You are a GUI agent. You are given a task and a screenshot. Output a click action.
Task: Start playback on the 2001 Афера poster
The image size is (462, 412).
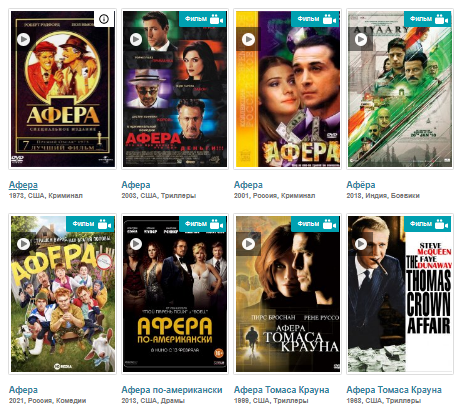[248, 39]
